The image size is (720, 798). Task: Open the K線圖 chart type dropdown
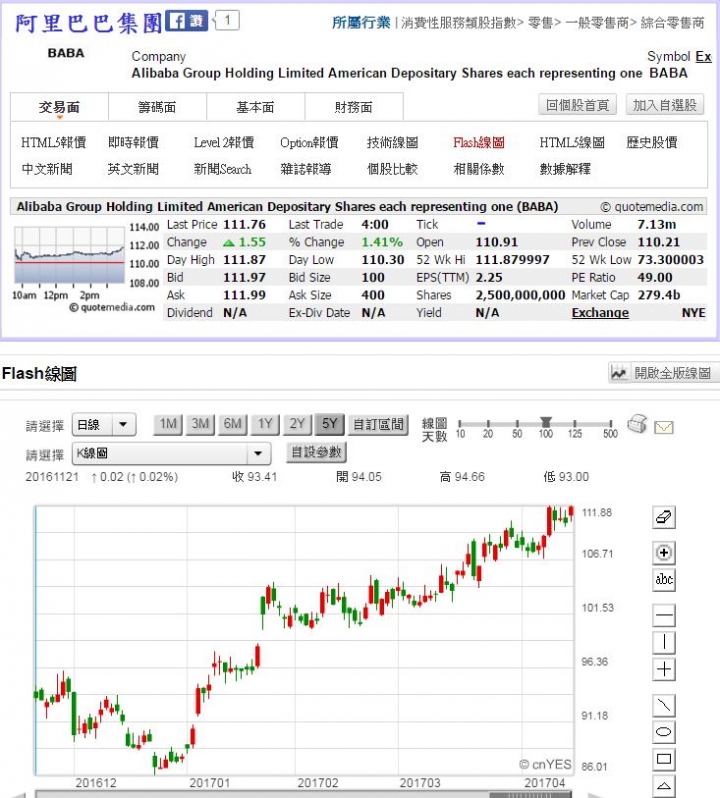point(171,453)
